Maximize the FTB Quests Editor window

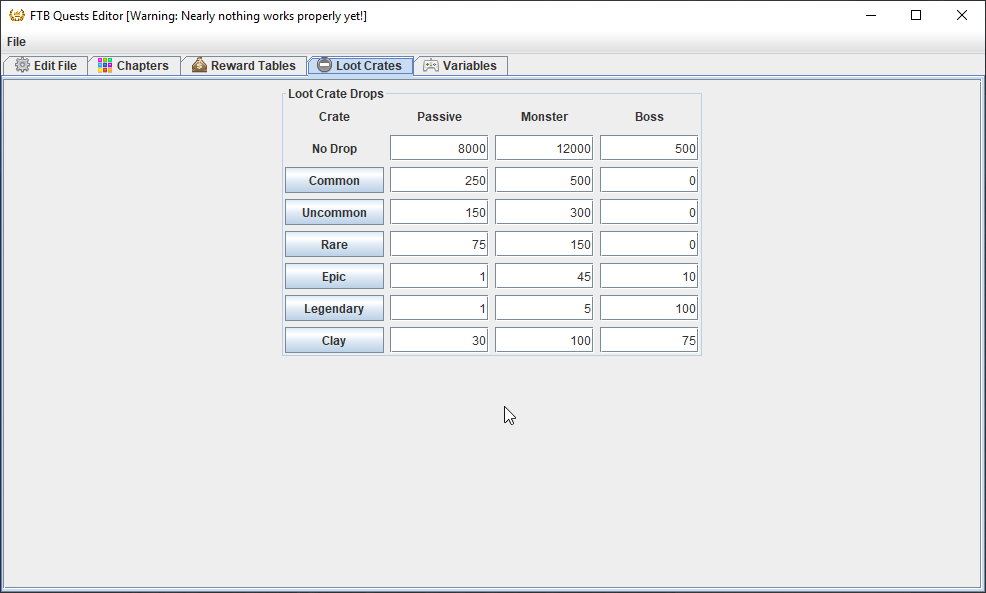click(916, 16)
